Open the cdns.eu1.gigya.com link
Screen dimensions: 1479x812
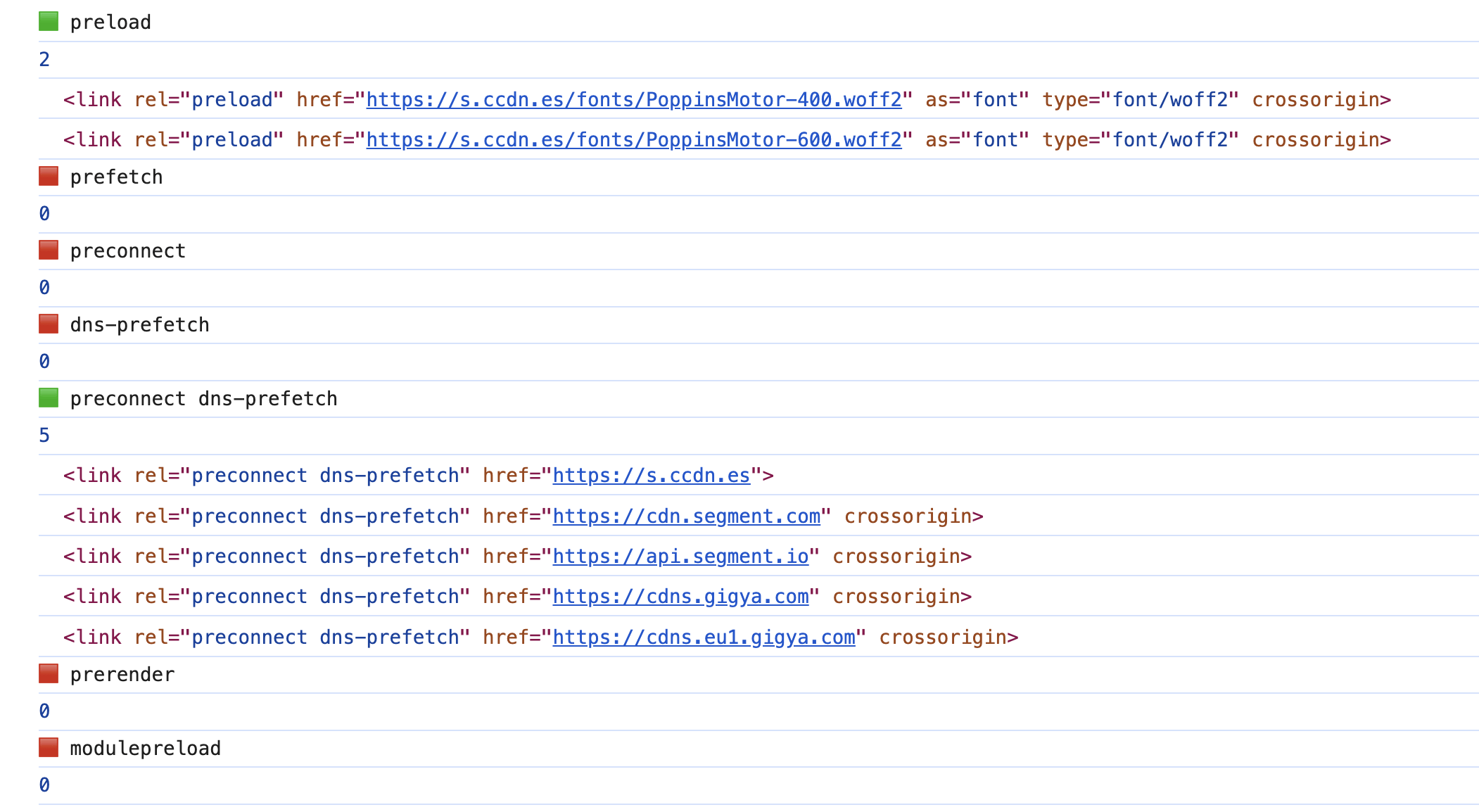coord(704,637)
